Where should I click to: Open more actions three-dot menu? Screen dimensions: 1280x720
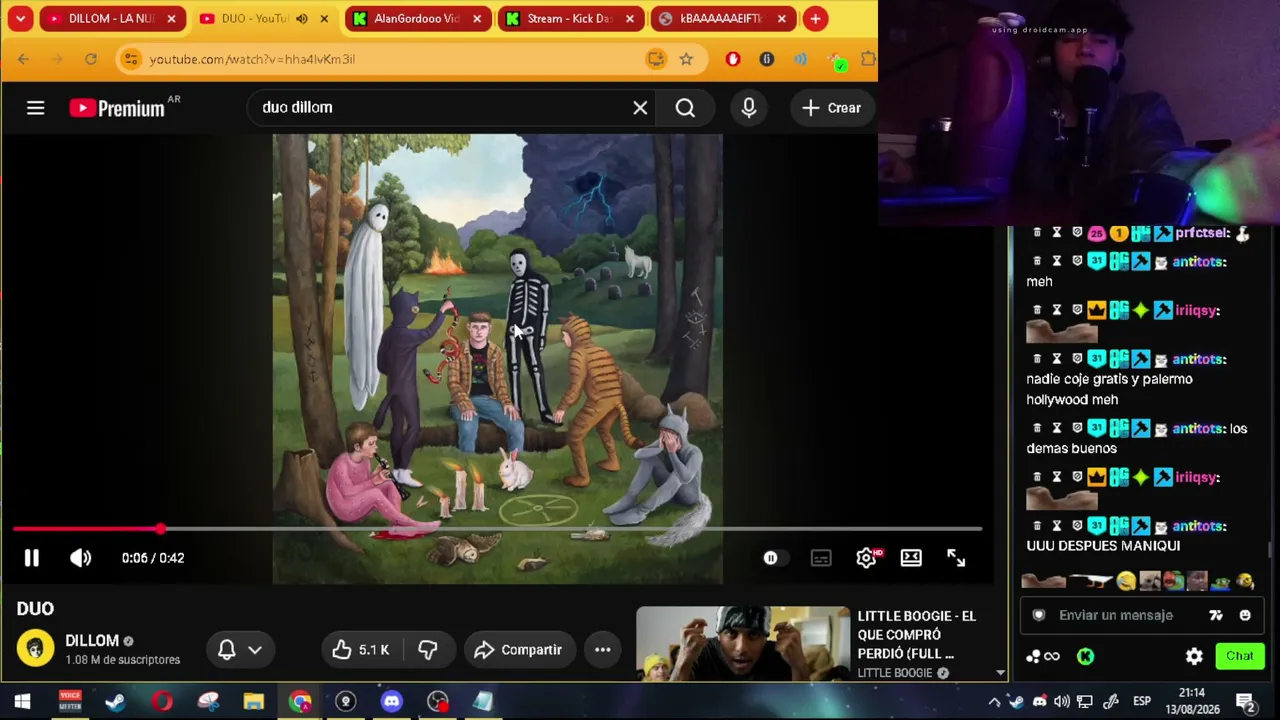[603, 650]
